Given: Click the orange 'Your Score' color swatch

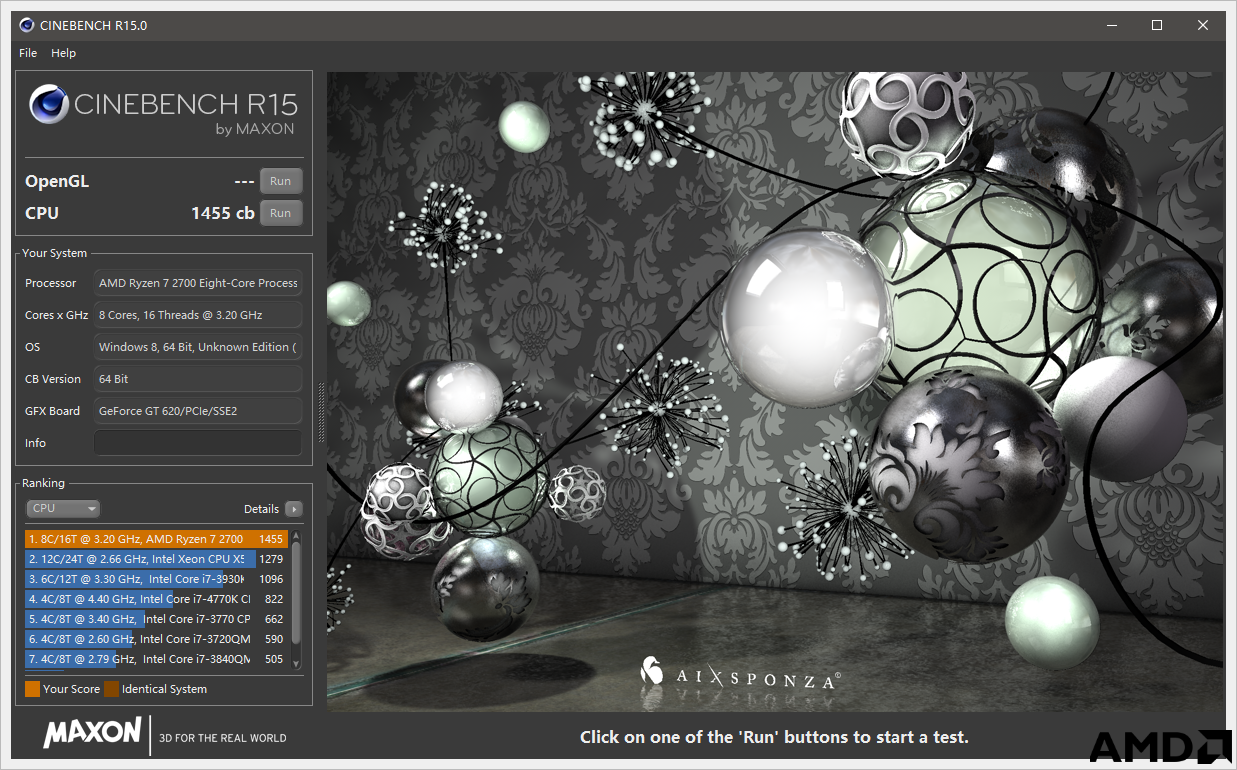Looking at the screenshot, I should coord(32,689).
